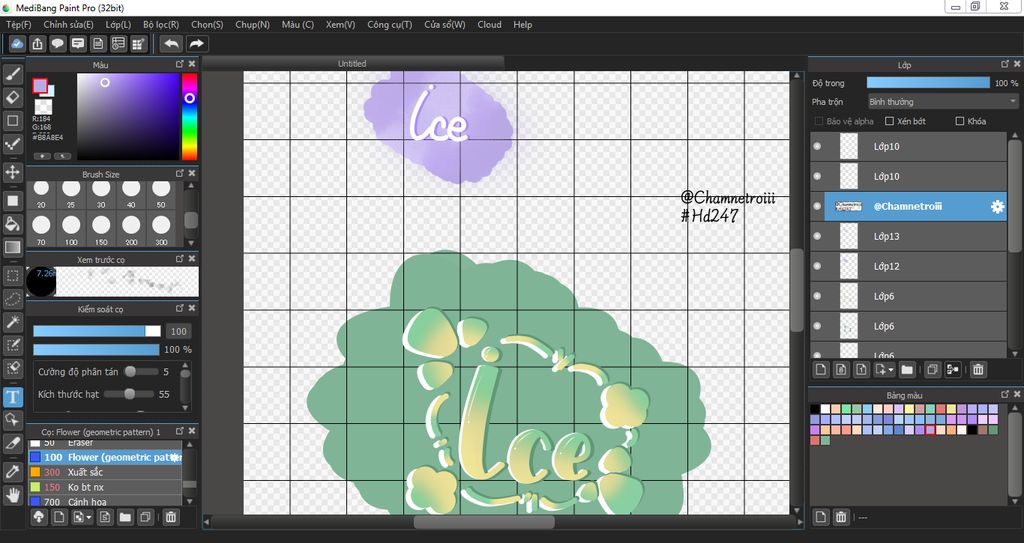Hide the Lớp13 layer
Screen dimensions: 1024x543
point(817,237)
